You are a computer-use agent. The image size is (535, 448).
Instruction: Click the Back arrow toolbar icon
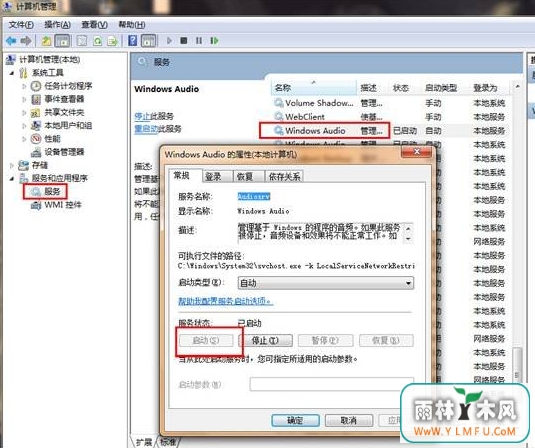[11, 41]
